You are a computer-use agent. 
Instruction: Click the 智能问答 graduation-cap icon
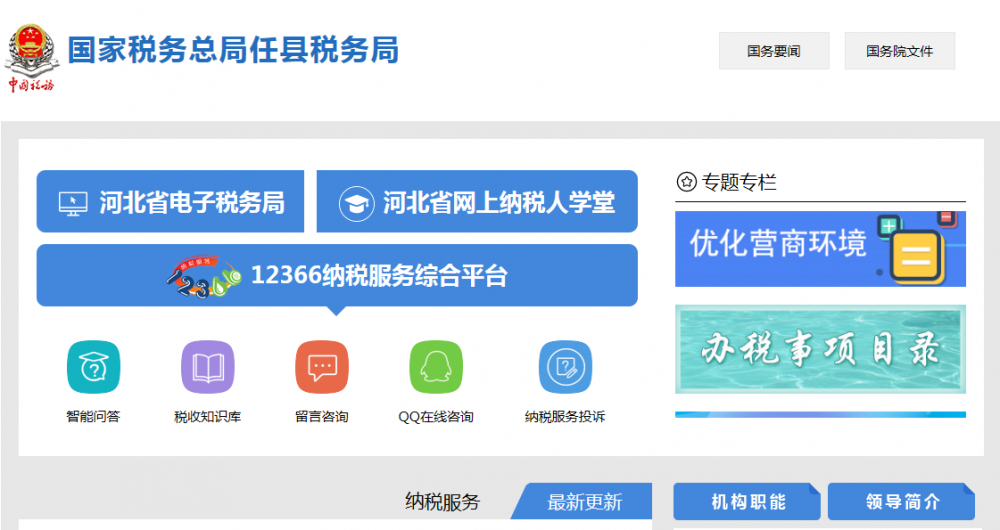tap(93, 367)
